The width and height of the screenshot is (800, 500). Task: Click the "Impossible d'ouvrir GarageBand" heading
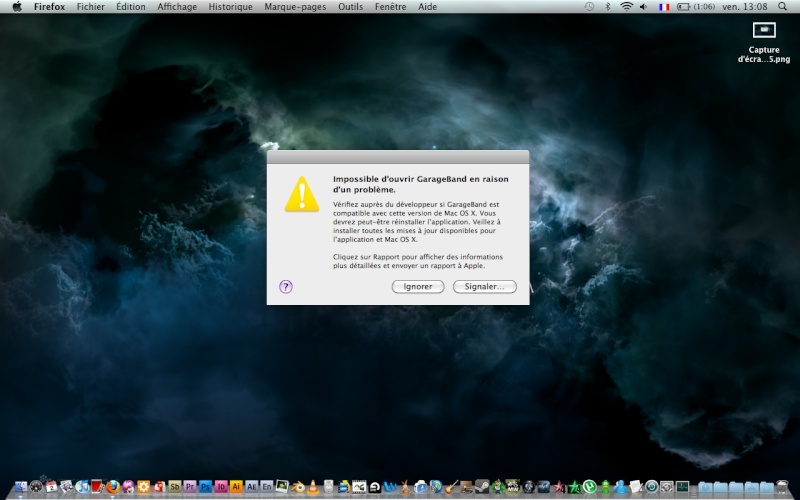(421, 184)
